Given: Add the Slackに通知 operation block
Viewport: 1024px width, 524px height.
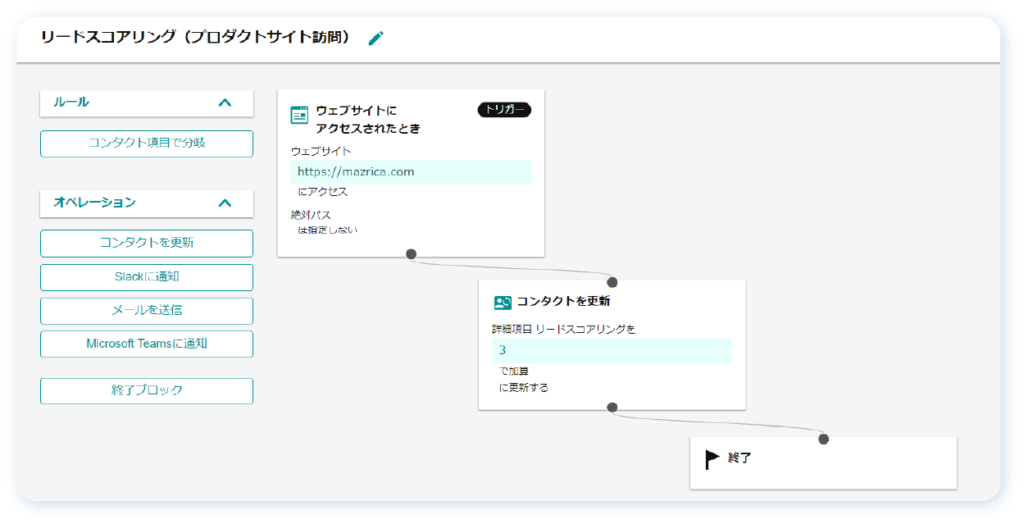Looking at the screenshot, I should click(146, 277).
